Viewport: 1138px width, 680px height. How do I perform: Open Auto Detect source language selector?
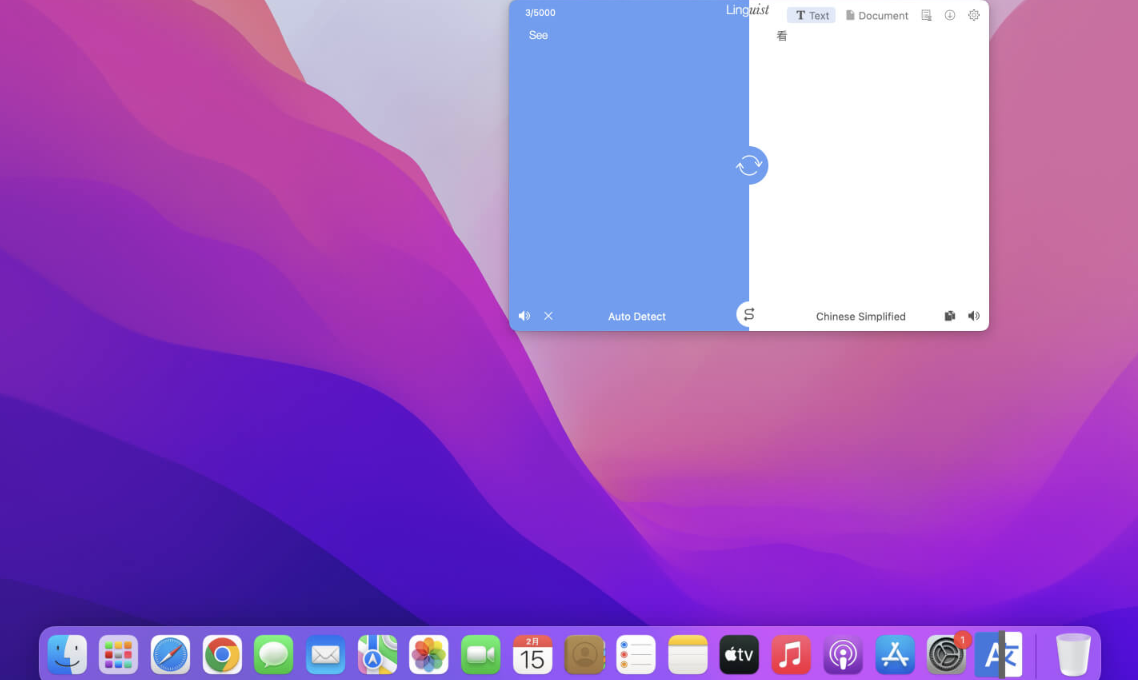[x=636, y=316]
